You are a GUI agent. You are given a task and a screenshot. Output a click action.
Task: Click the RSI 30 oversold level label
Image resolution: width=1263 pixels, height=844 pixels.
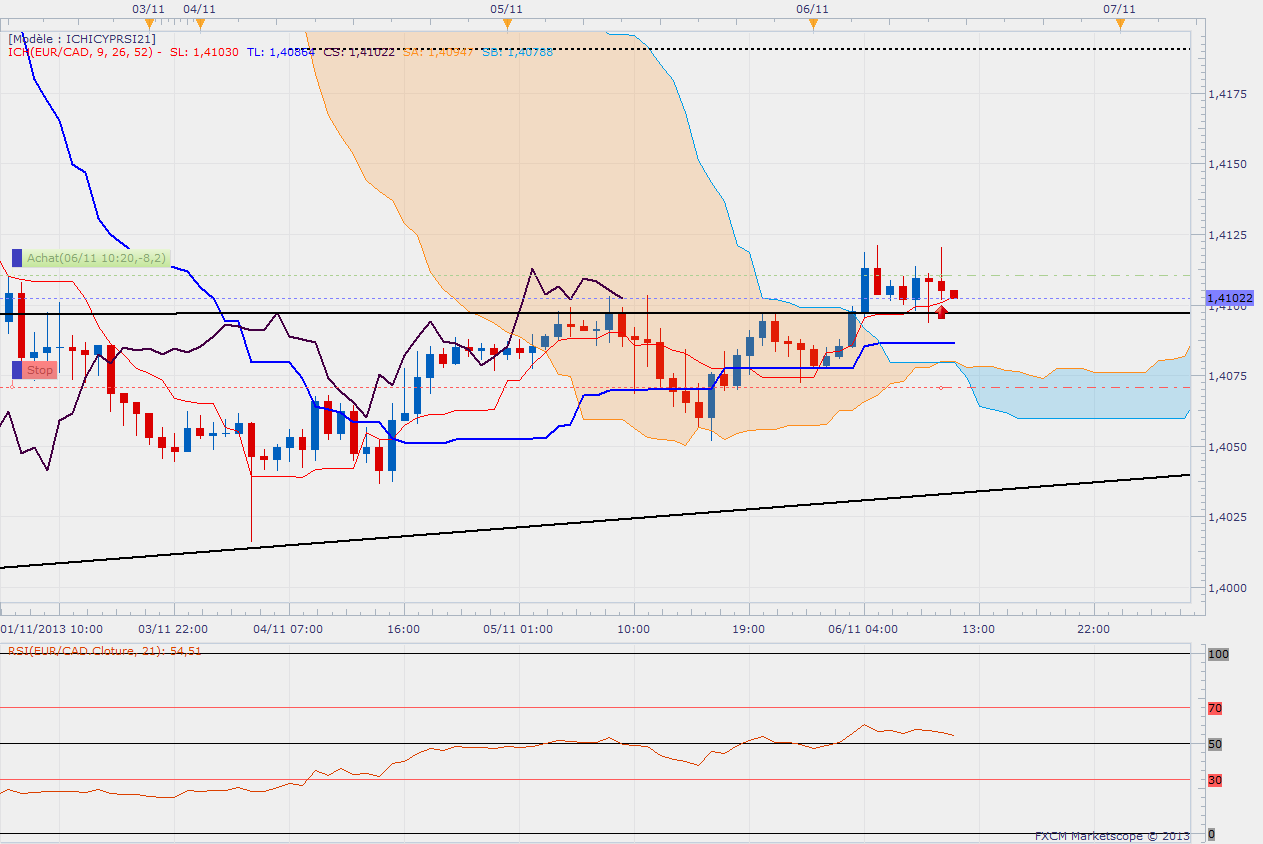pos(1215,780)
